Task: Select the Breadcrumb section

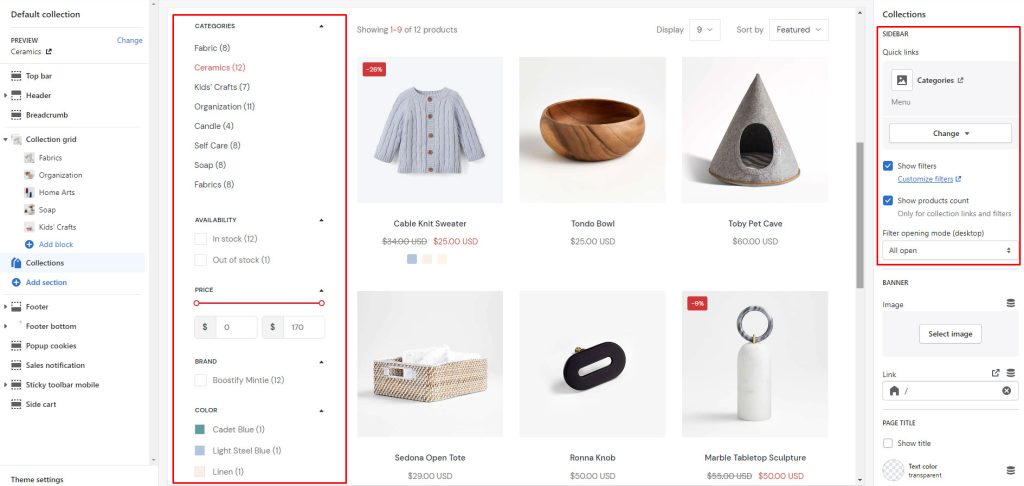Action: click(47, 115)
